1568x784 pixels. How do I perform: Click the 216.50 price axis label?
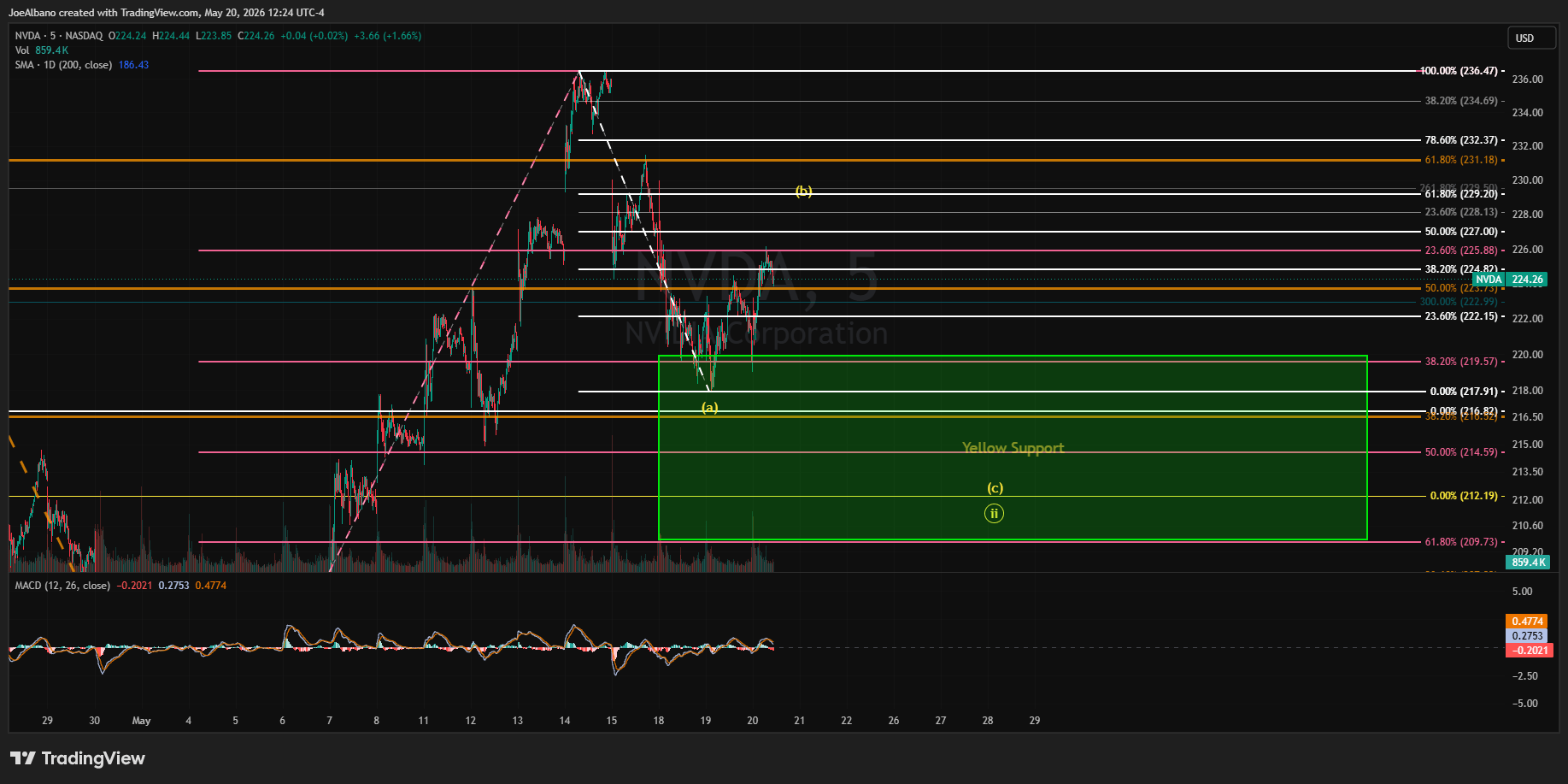pyautogui.click(x=1528, y=417)
